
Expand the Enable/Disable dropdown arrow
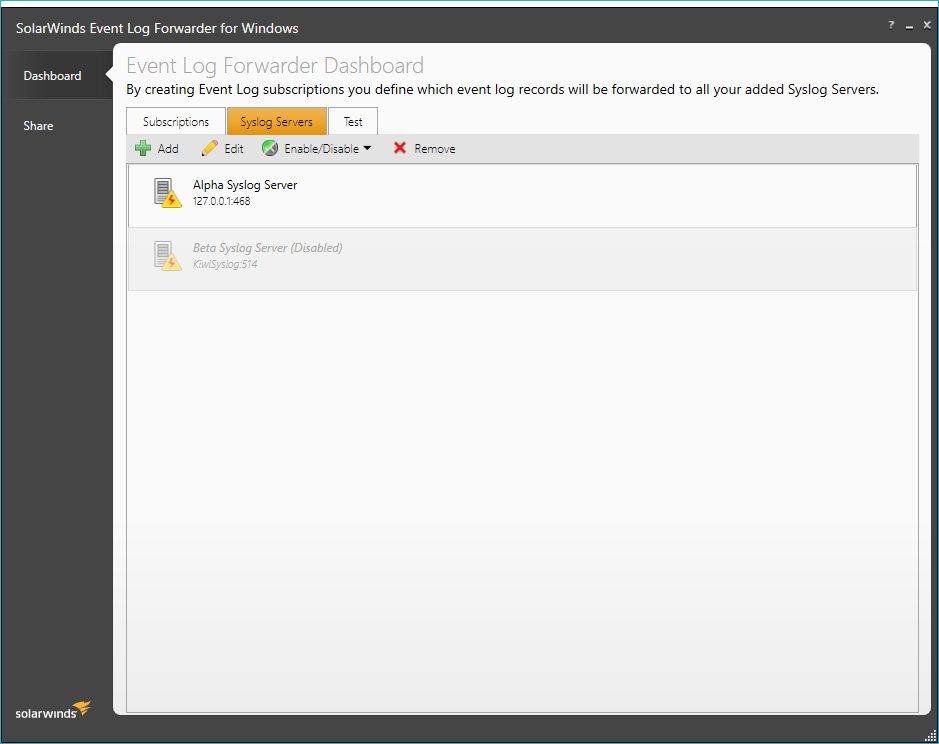pyautogui.click(x=367, y=148)
